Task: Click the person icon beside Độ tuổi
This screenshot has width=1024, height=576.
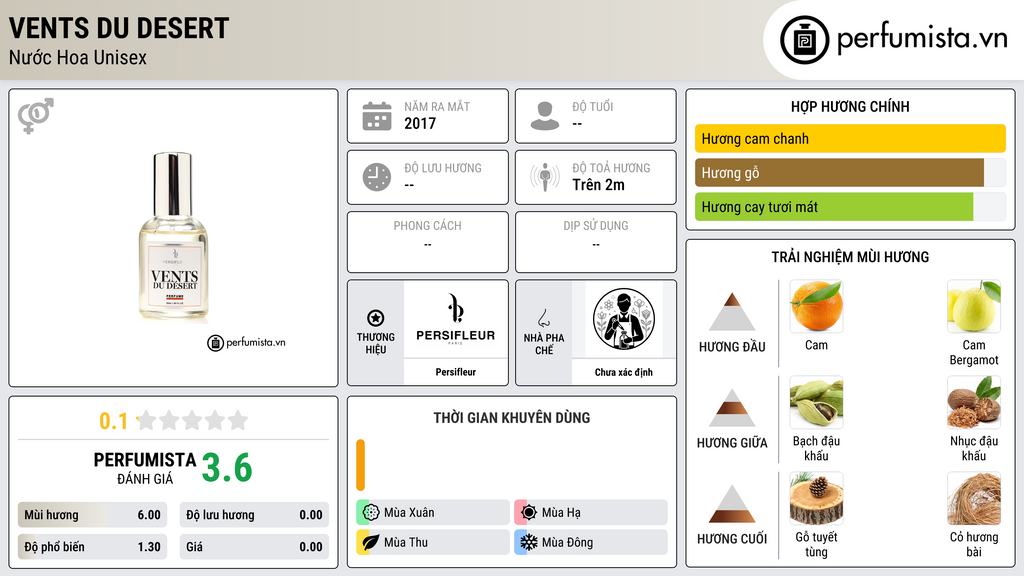Action: 545,116
